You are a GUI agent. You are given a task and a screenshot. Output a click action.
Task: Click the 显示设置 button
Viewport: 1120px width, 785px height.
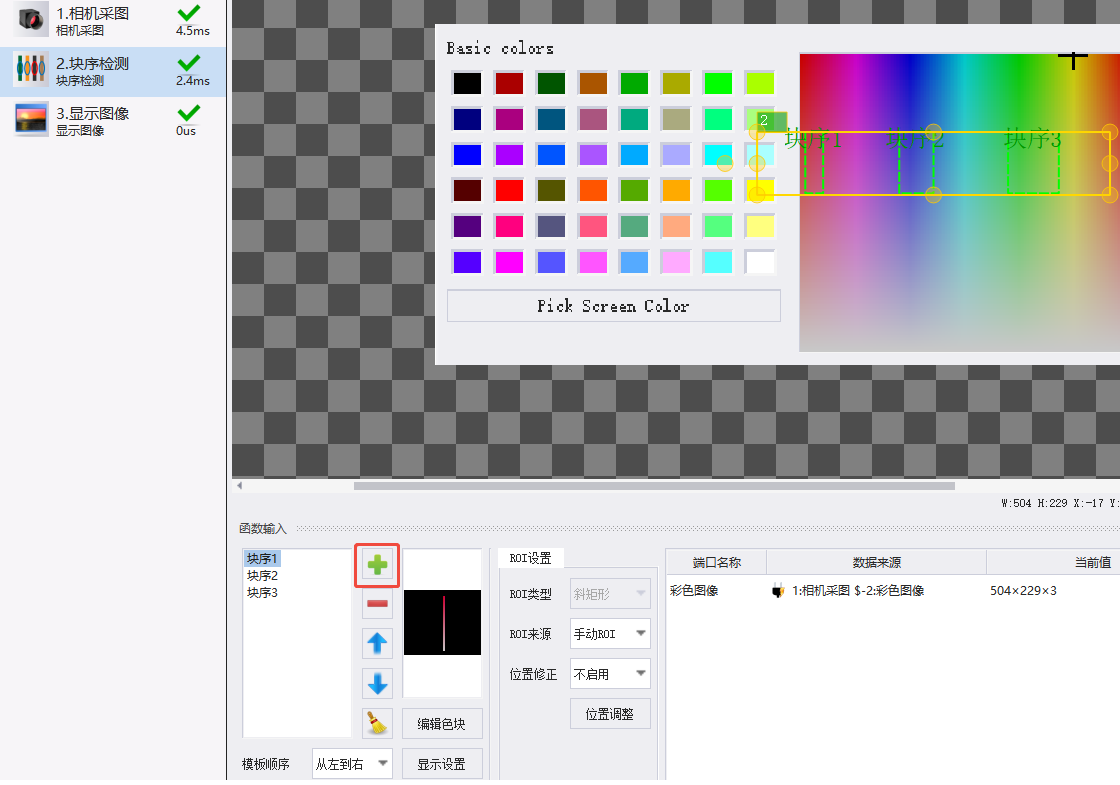(x=442, y=764)
